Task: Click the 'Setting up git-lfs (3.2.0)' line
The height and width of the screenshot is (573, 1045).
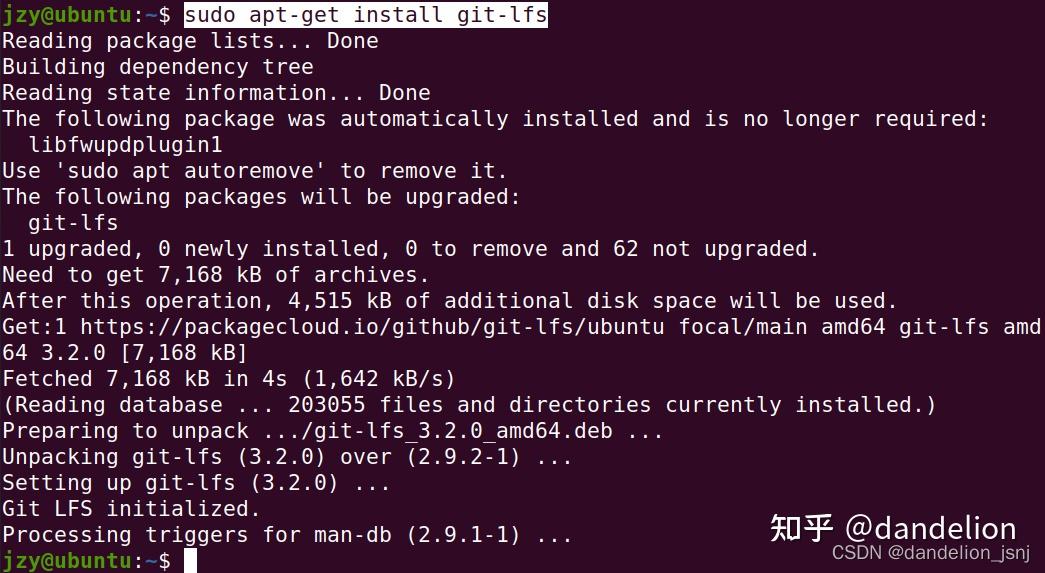Action: [x=196, y=483]
